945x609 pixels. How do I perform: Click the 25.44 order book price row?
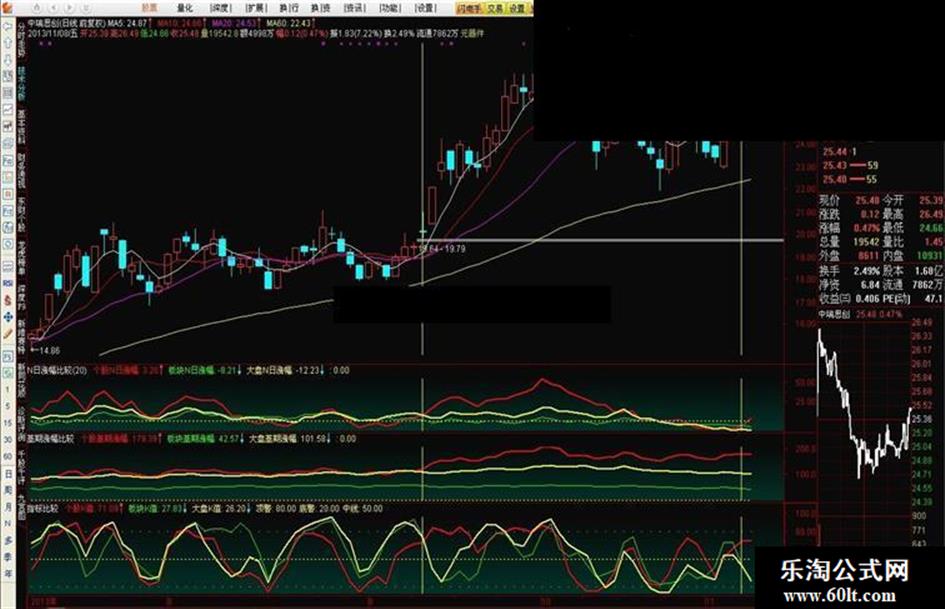[x=841, y=152]
